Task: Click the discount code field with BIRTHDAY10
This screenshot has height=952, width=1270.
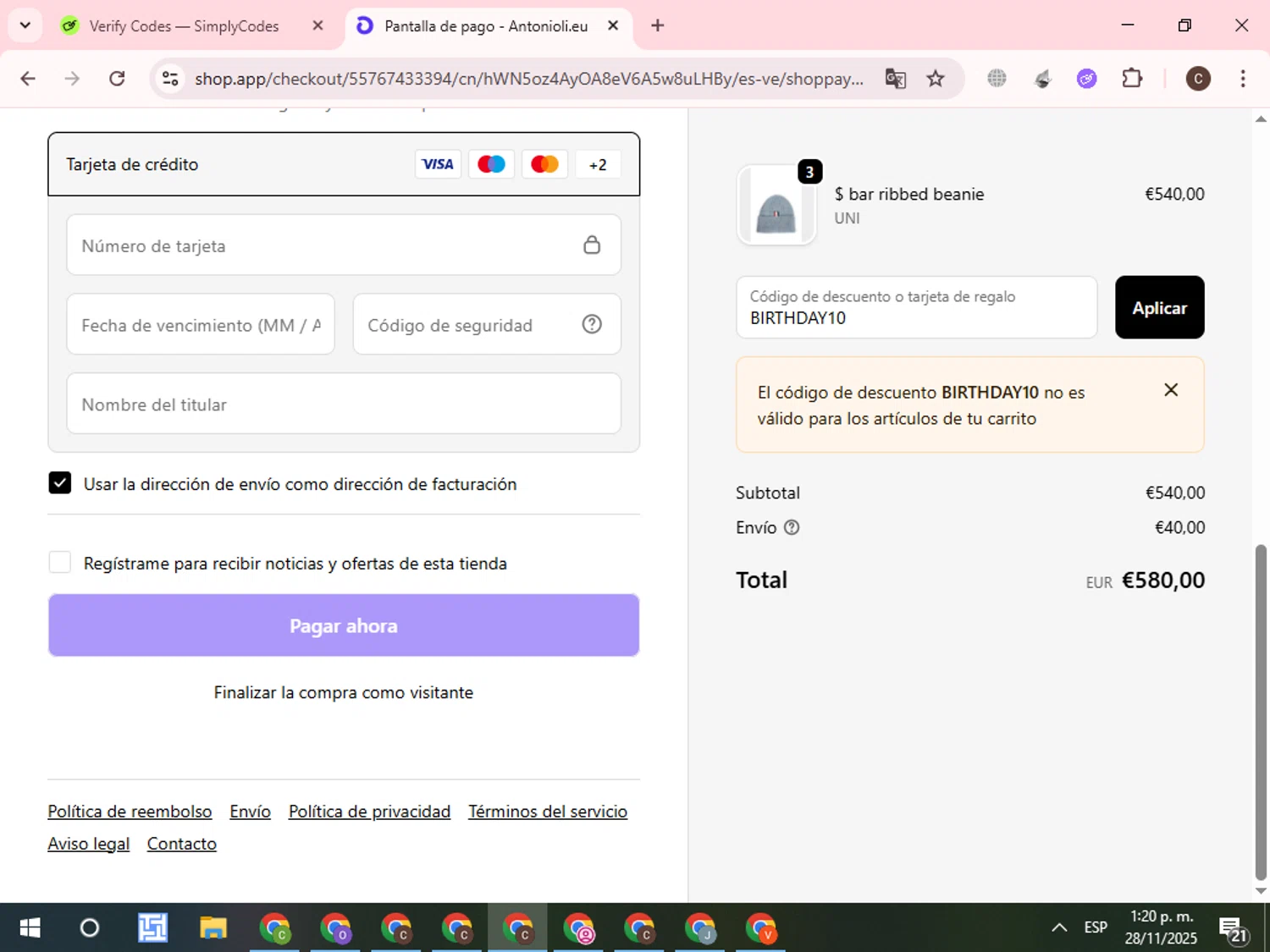Action: pyautogui.click(x=917, y=307)
